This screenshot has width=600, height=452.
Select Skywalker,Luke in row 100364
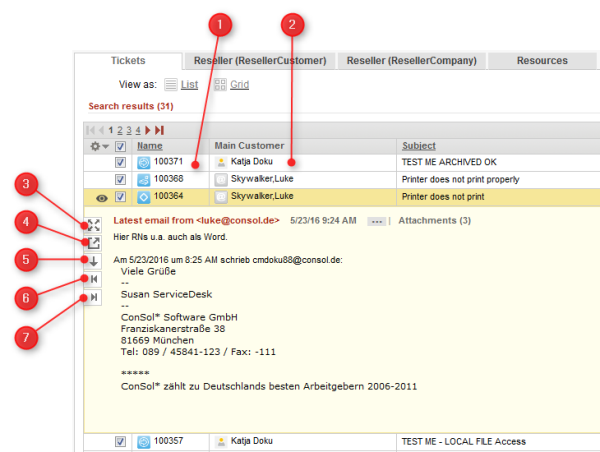click(x=262, y=196)
